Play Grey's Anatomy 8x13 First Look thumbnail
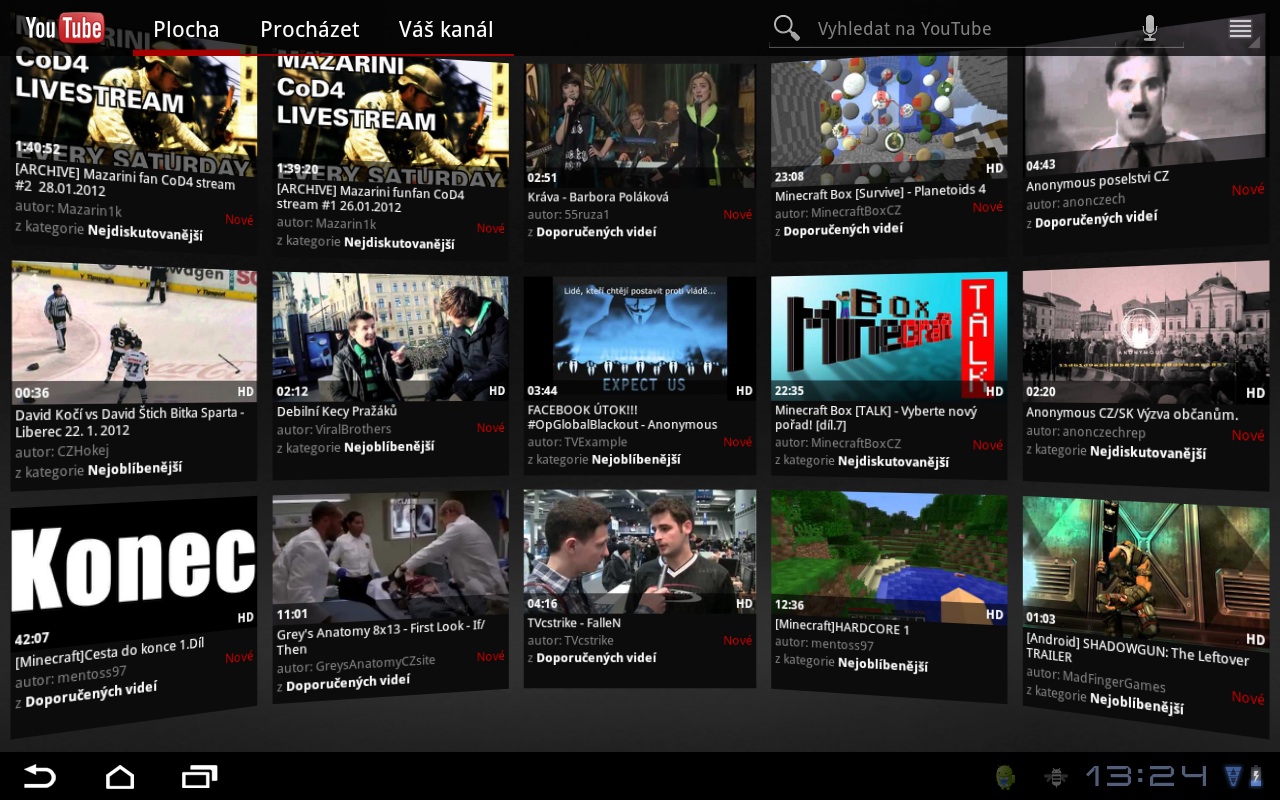 pos(390,558)
